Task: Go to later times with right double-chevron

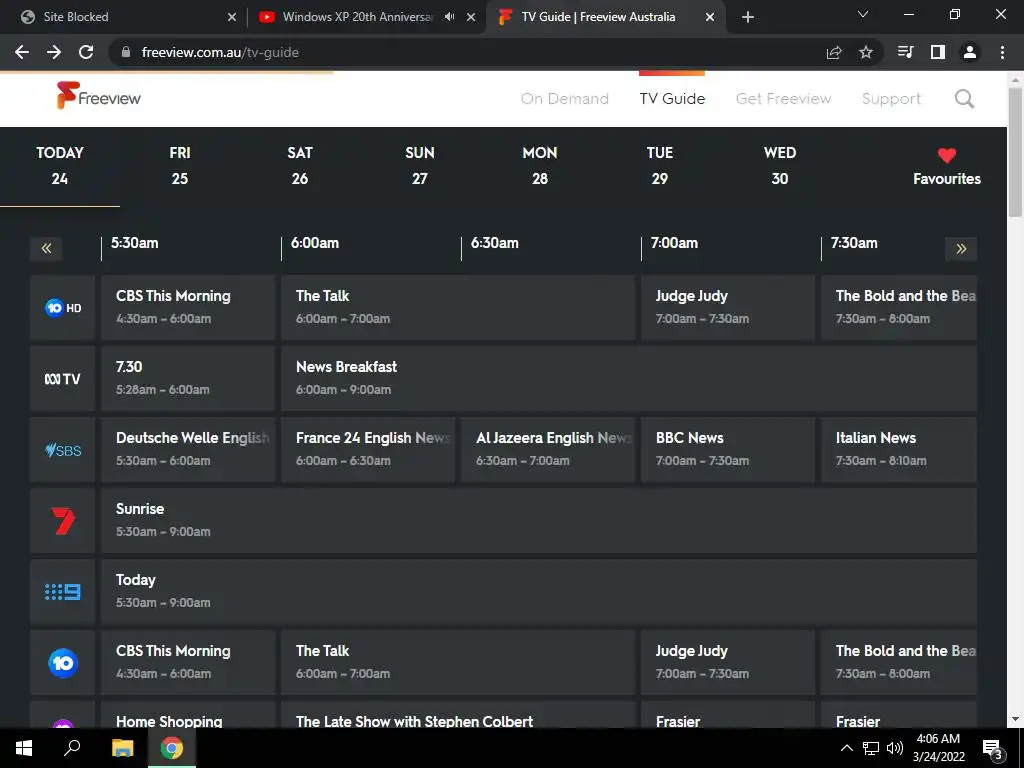Action: 961,248
